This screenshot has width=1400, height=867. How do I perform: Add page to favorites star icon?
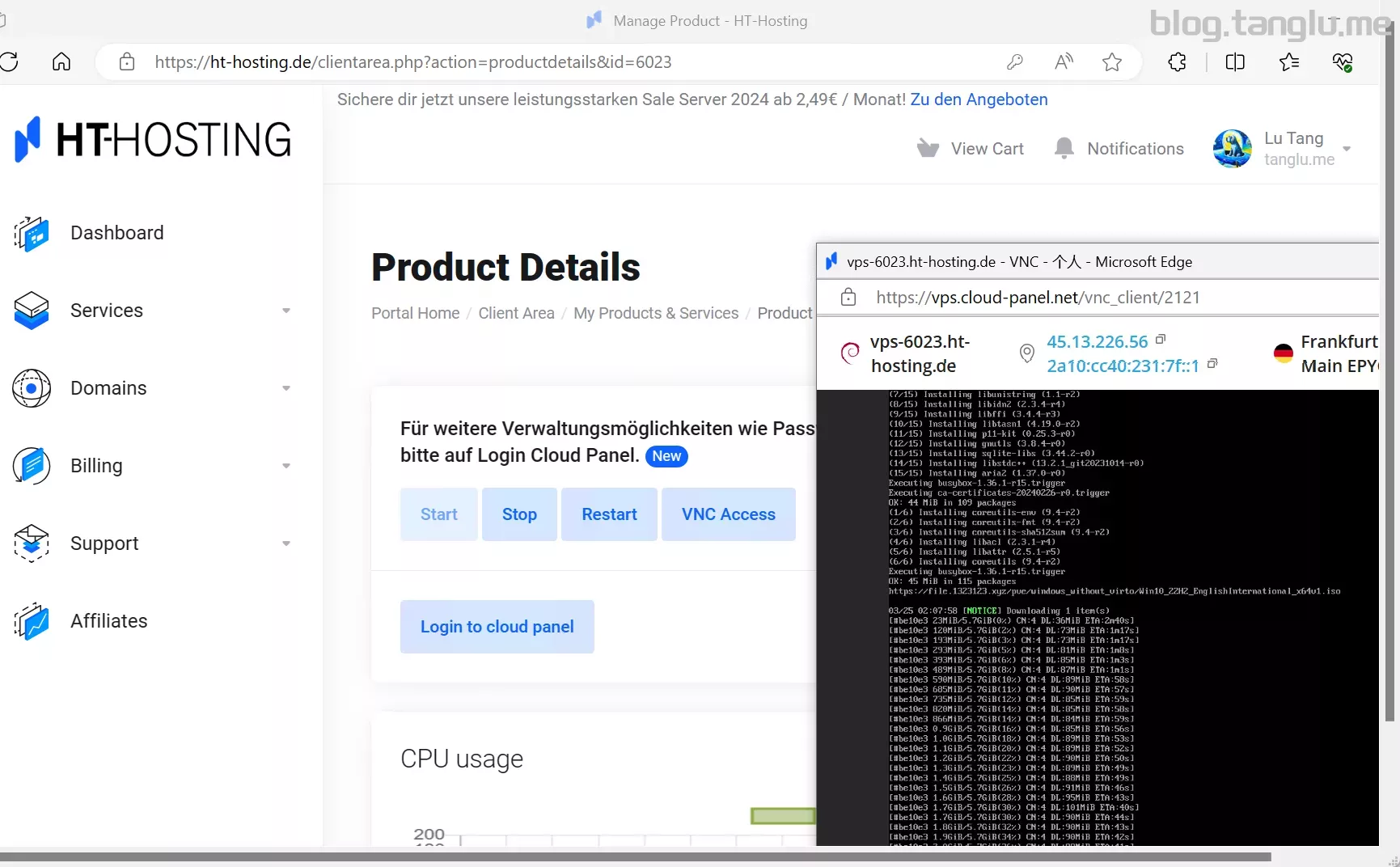click(x=1112, y=62)
